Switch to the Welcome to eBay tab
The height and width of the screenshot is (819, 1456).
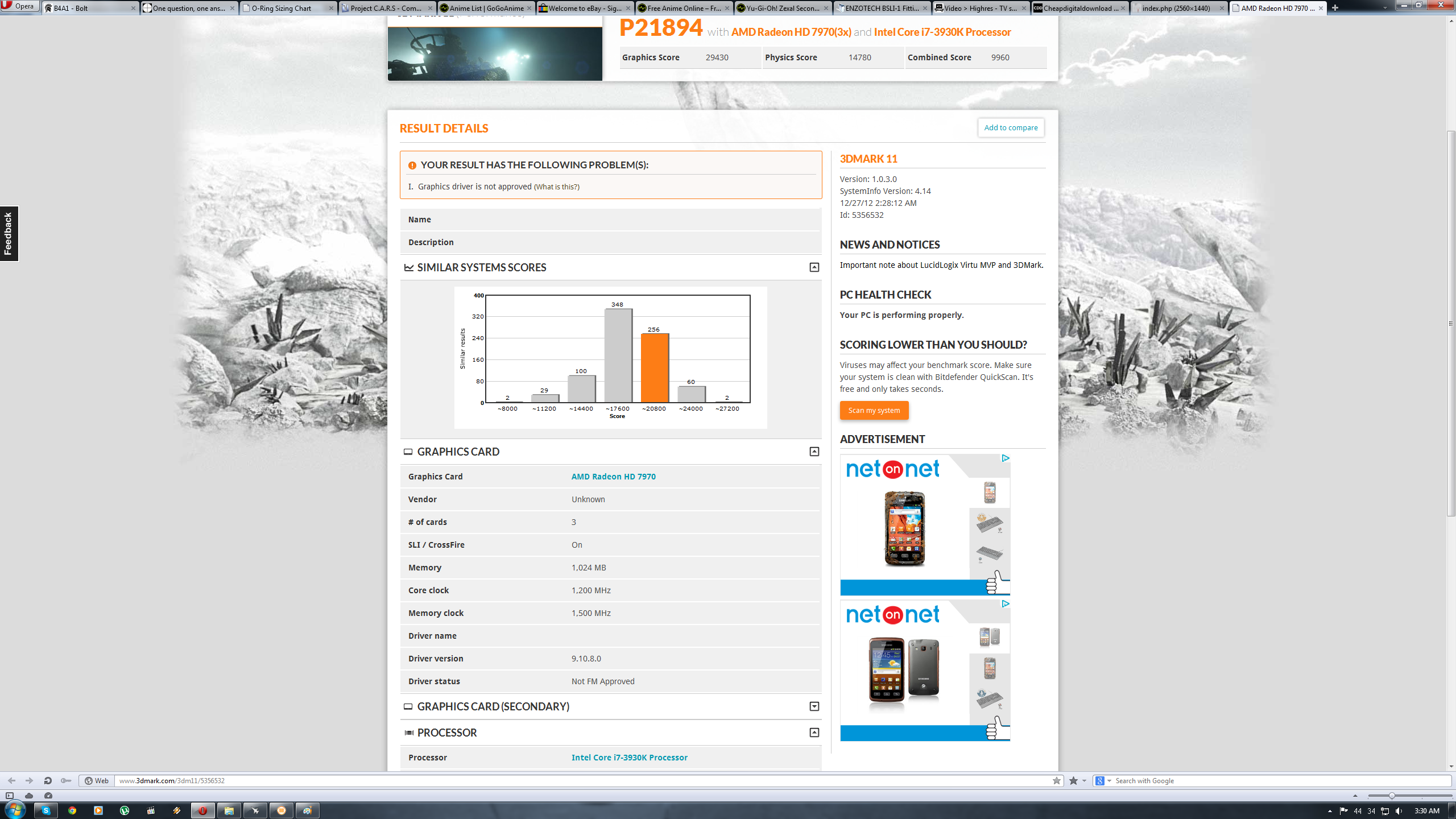pos(585,8)
